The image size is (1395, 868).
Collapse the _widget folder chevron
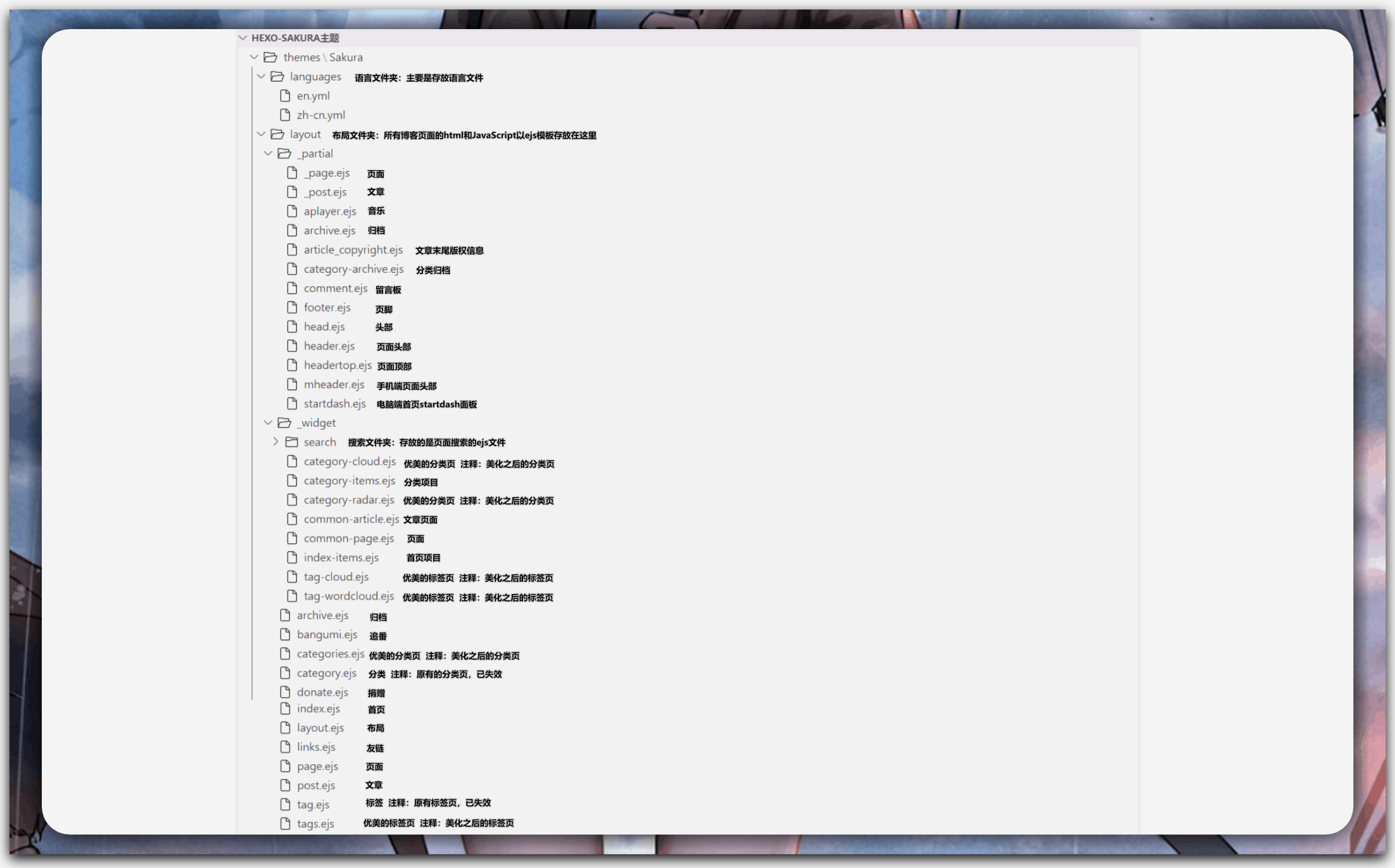[x=268, y=422]
